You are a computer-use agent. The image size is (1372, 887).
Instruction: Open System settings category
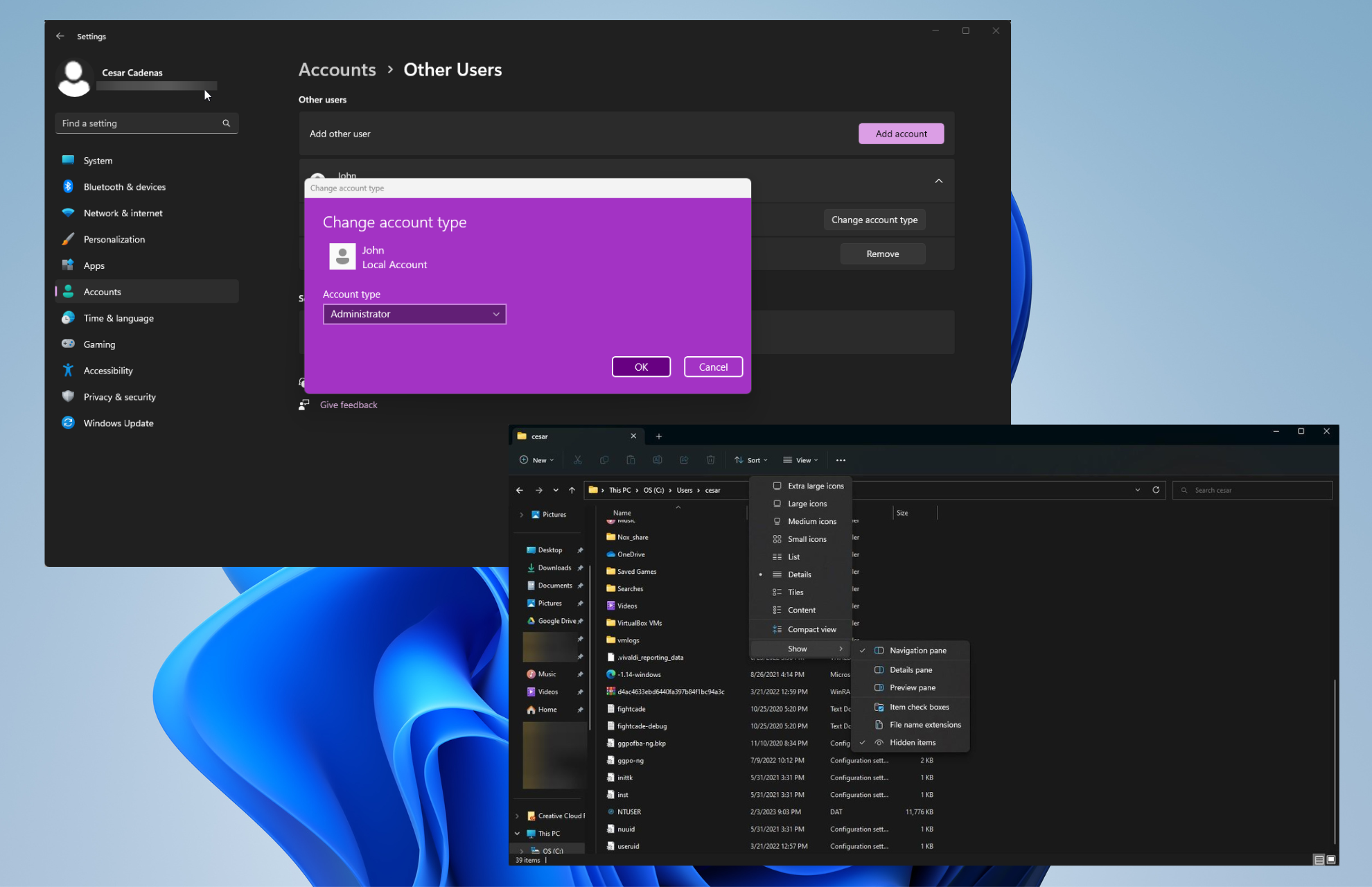[147, 161]
